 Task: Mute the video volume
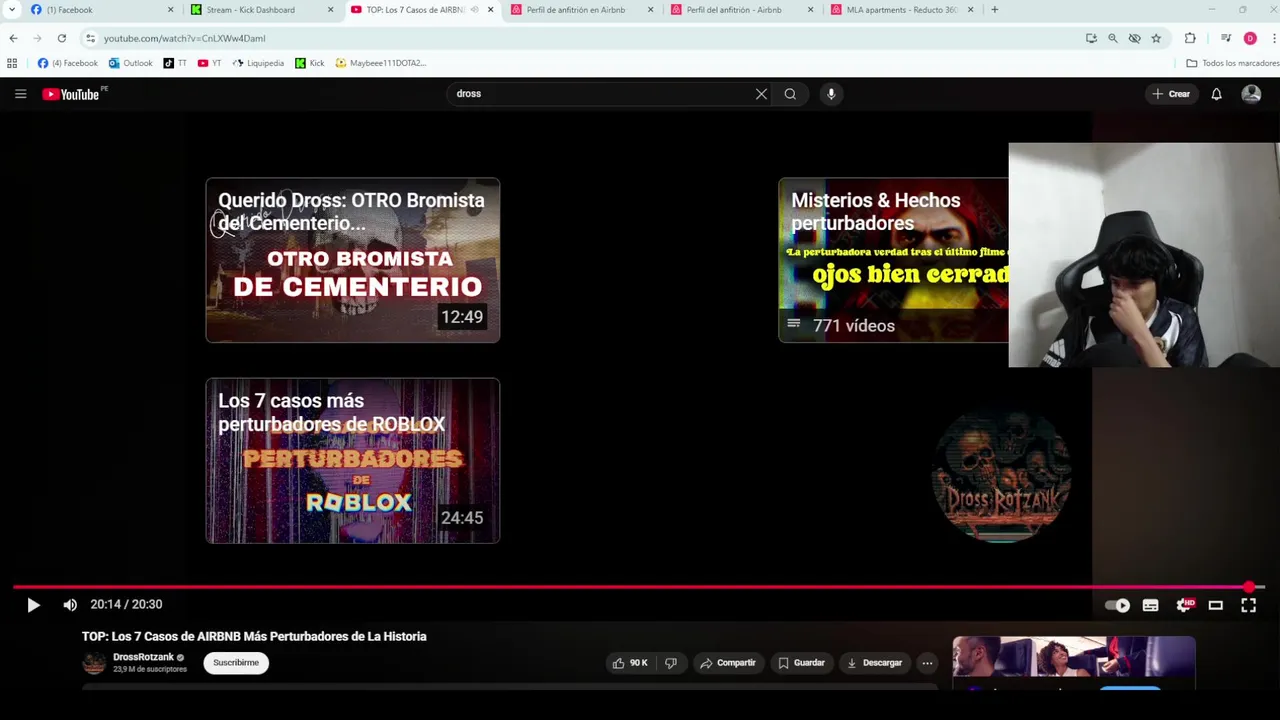[70, 605]
